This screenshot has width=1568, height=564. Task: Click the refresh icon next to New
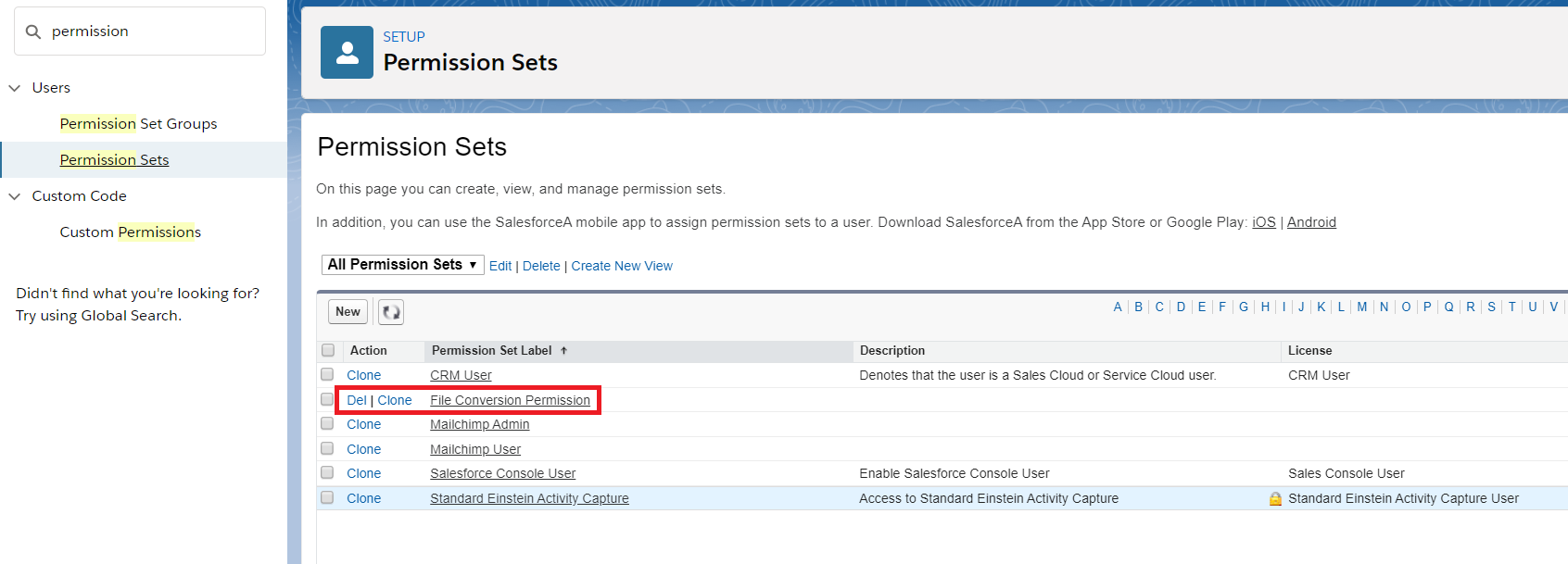(391, 312)
